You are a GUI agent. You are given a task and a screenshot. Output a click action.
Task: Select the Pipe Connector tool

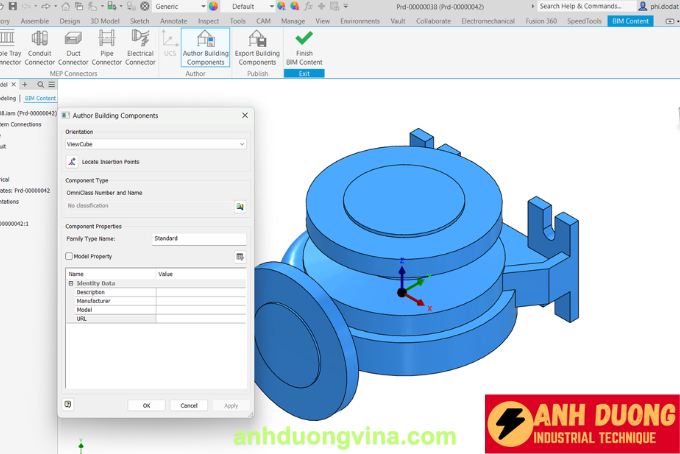coord(107,47)
